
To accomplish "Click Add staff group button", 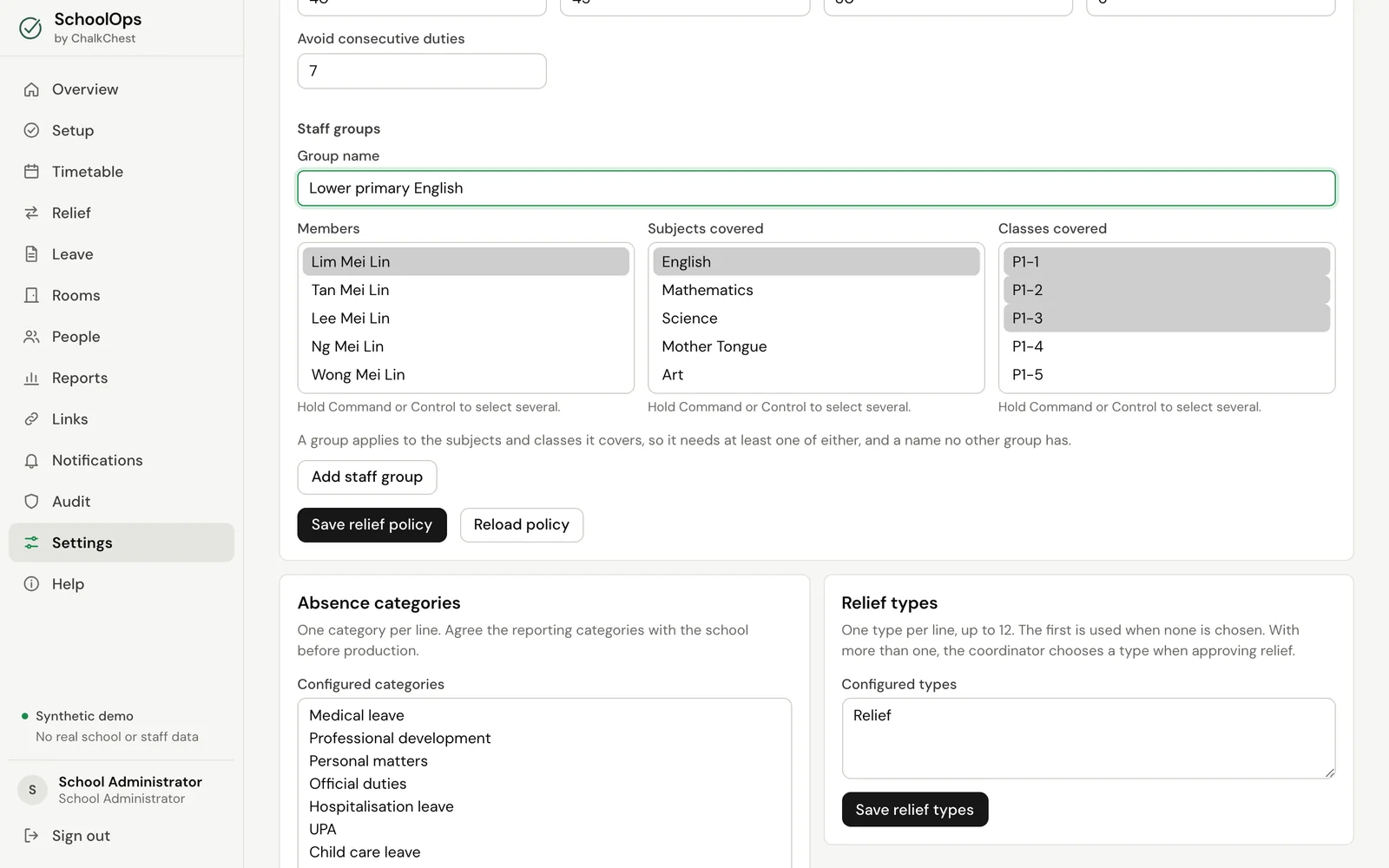I will (367, 477).
